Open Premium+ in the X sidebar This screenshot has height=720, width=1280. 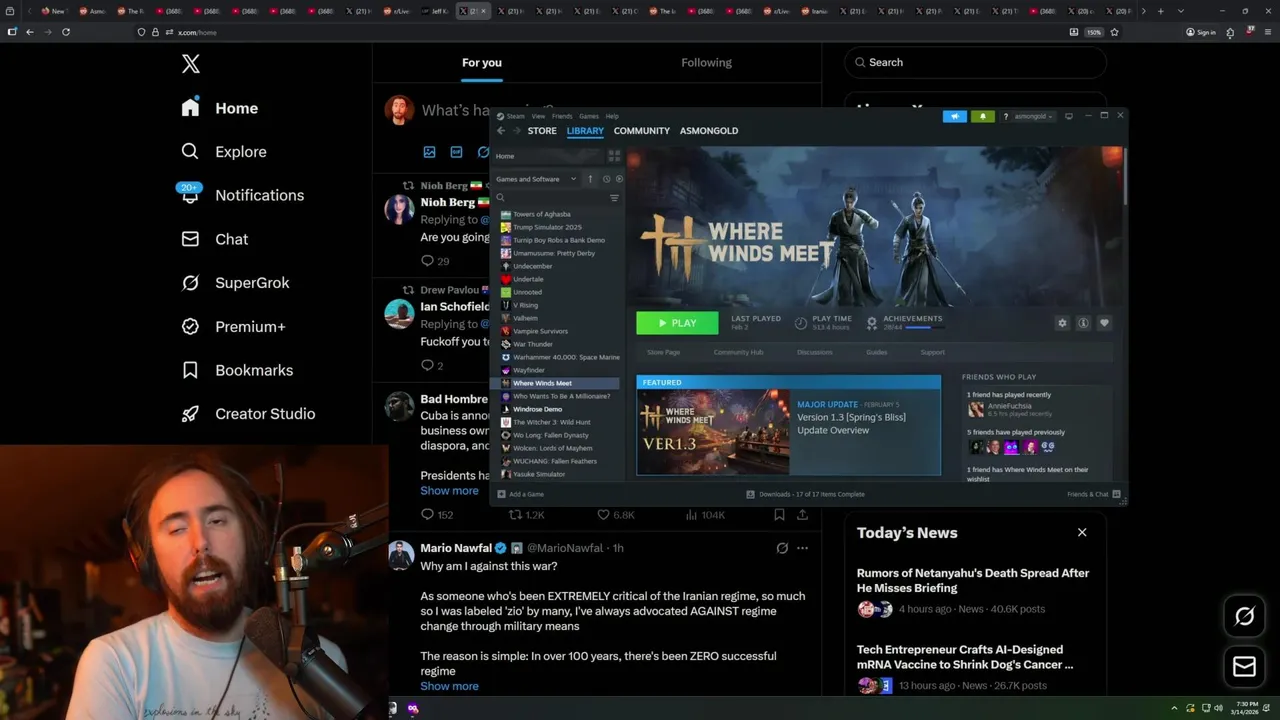pos(233,327)
